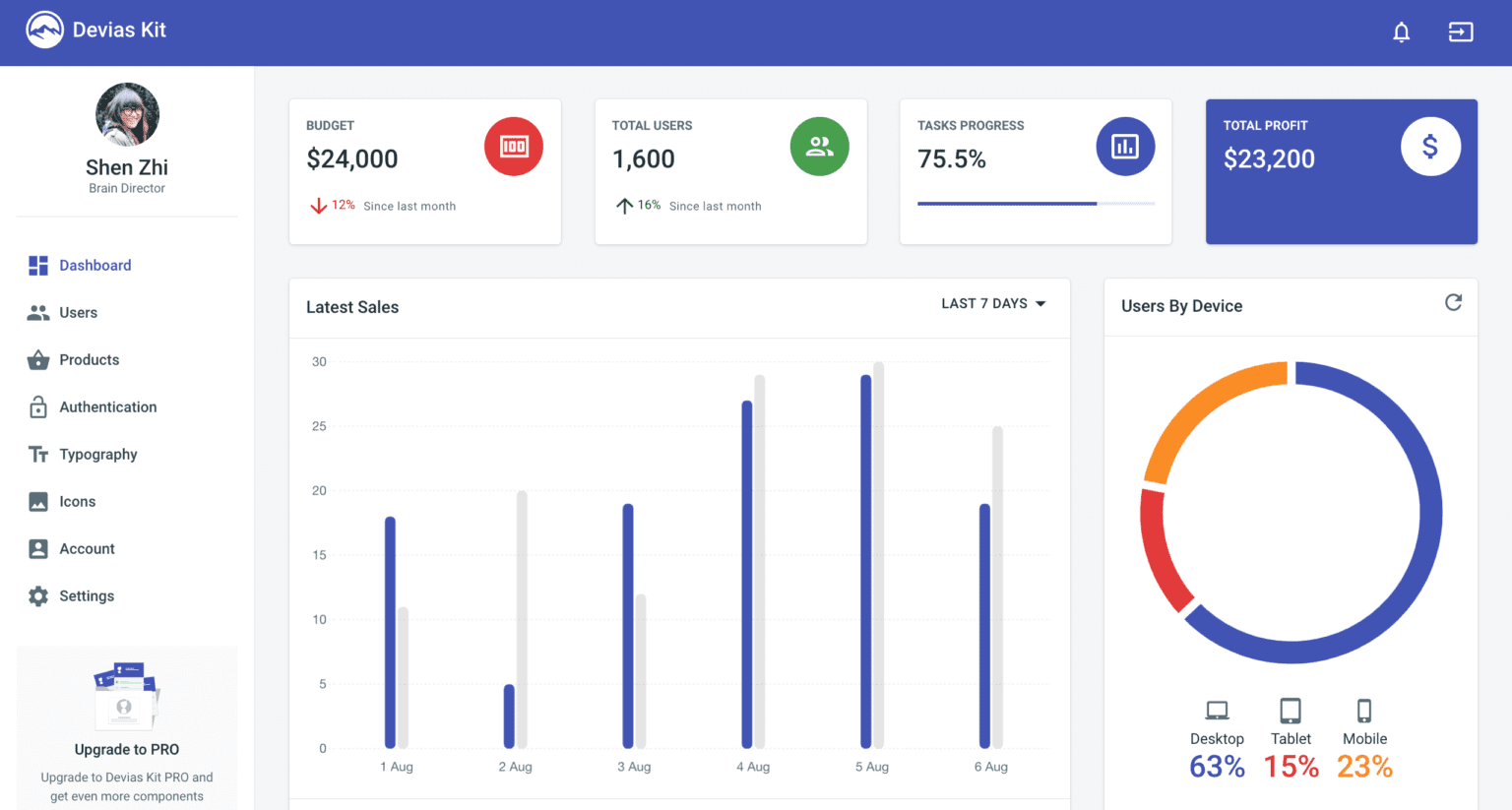Refresh the Users By Device chart
1512x810 pixels.
click(x=1454, y=302)
